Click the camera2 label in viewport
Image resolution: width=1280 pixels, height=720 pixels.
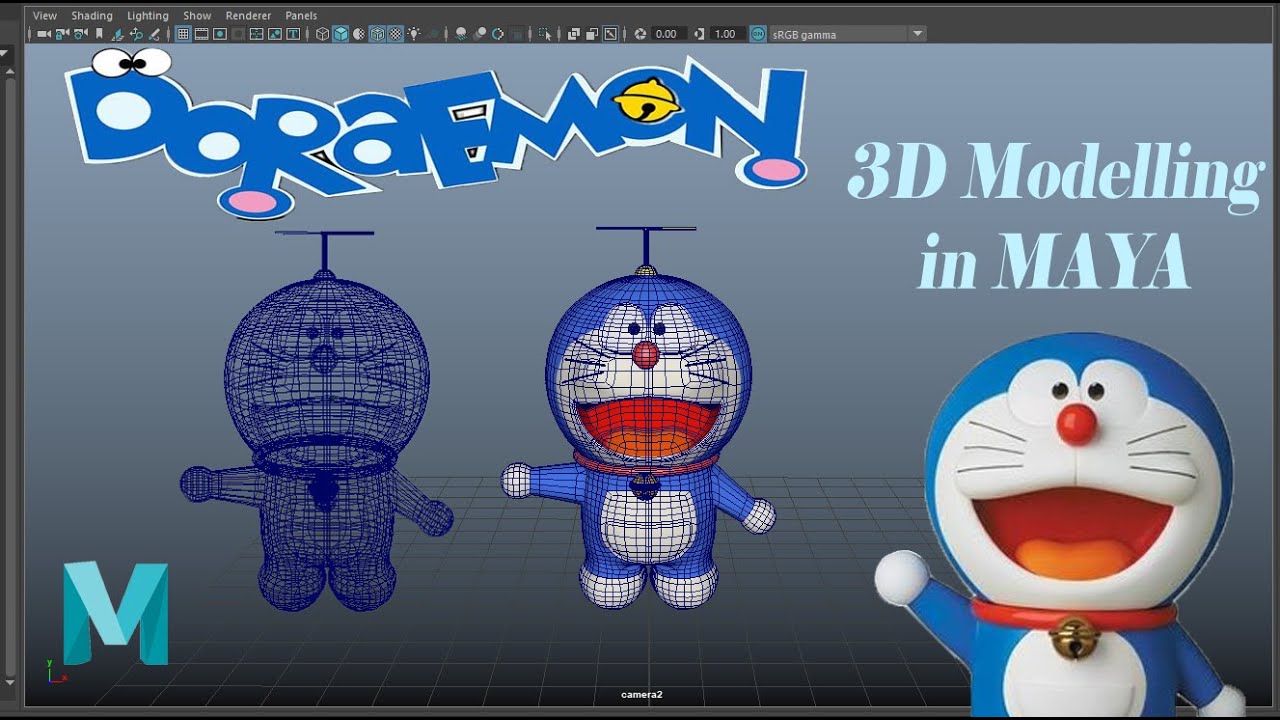641,694
